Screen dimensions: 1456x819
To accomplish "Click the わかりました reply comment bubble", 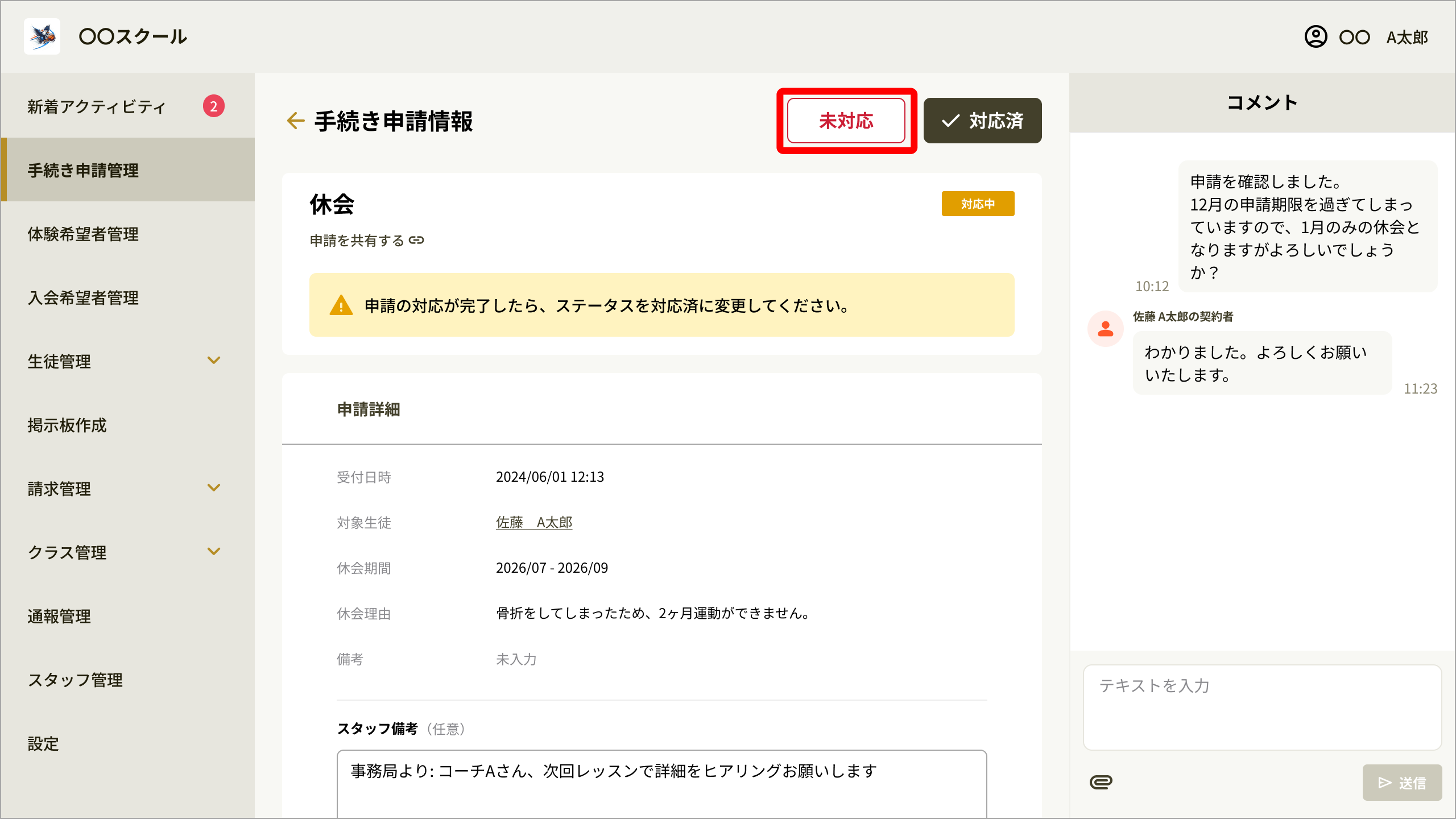I will (x=1262, y=363).
